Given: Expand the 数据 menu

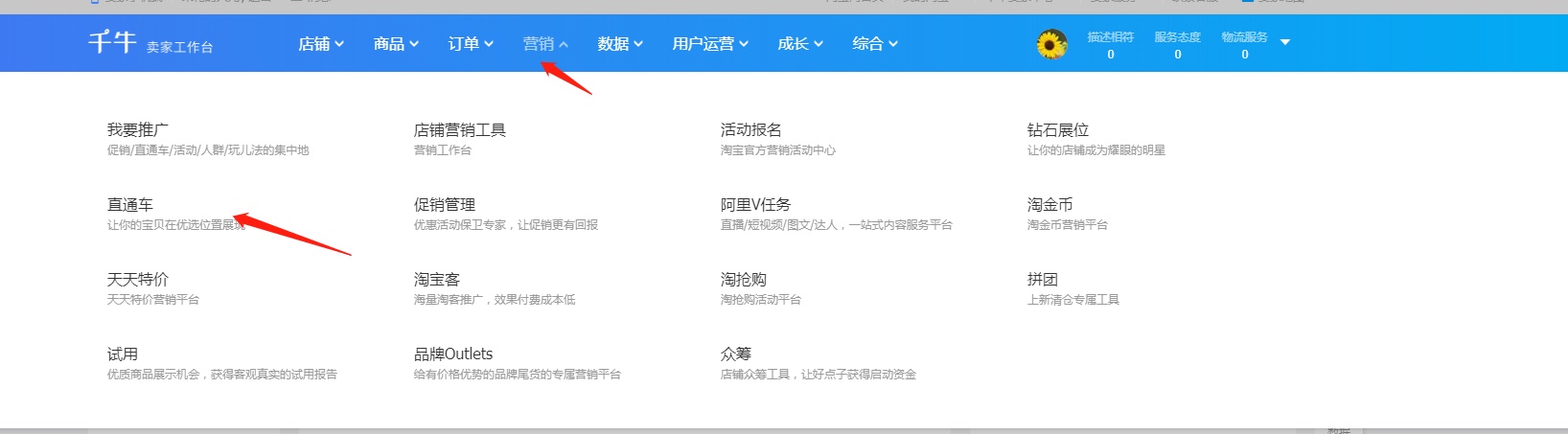Looking at the screenshot, I should pos(620,44).
